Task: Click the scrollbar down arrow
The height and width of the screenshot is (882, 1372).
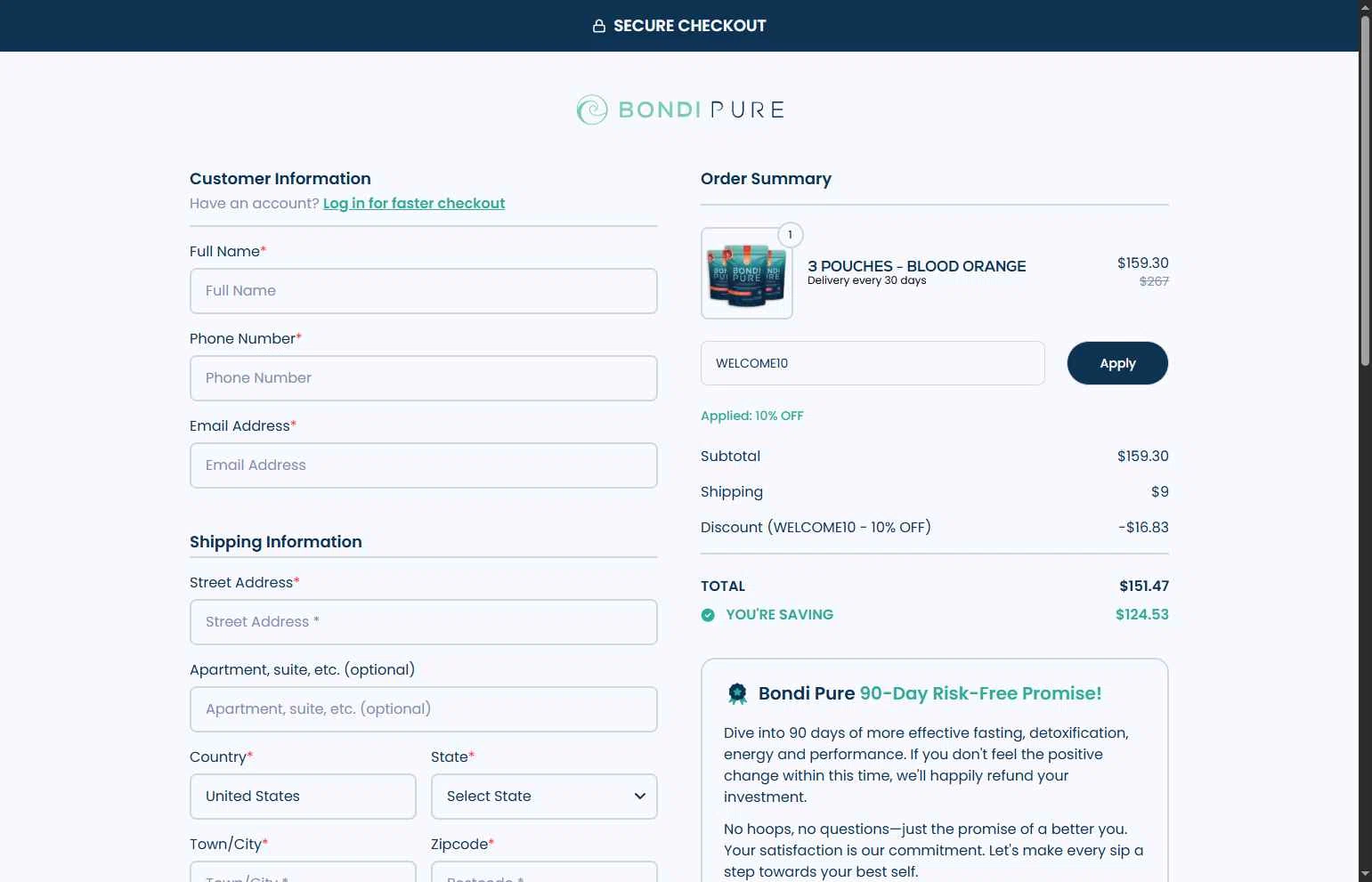Action: click(x=1365, y=874)
